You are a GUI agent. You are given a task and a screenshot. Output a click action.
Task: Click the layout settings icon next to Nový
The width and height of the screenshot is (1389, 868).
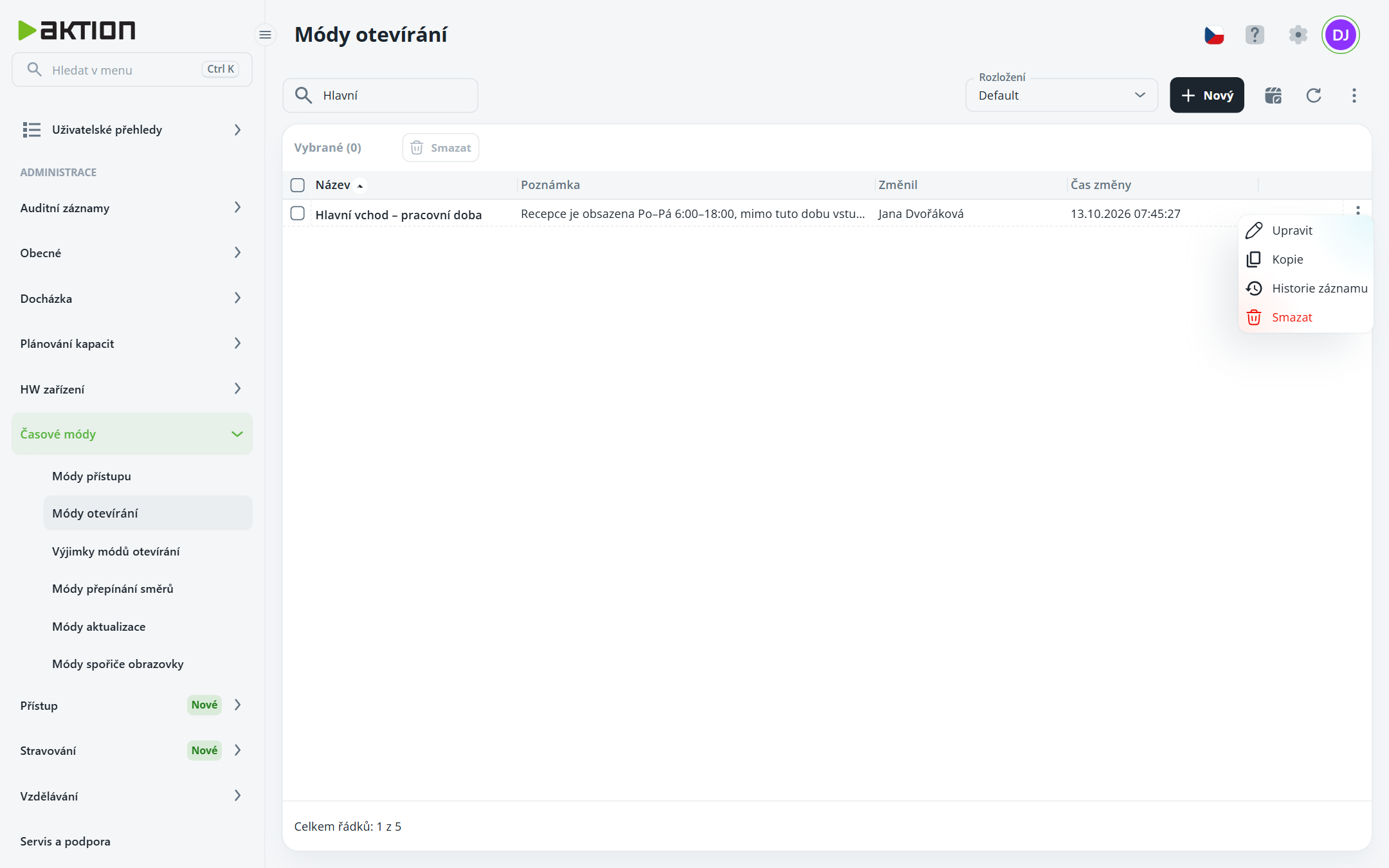pyautogui.click(x=1273, y=95)
